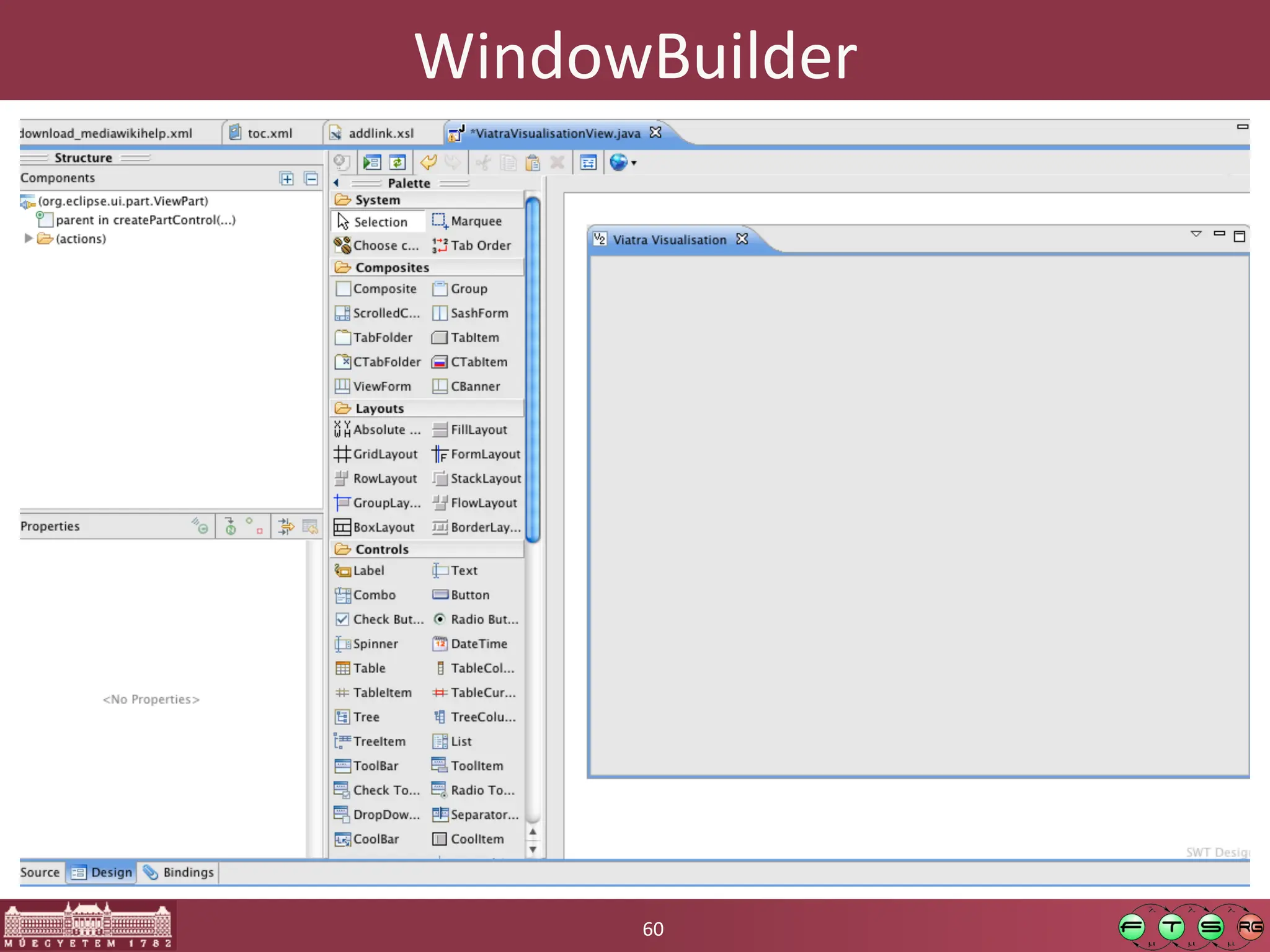This screenshot has height=952, width=1270.
Task: Select the Composite palette item
Action: pos(377,289)
